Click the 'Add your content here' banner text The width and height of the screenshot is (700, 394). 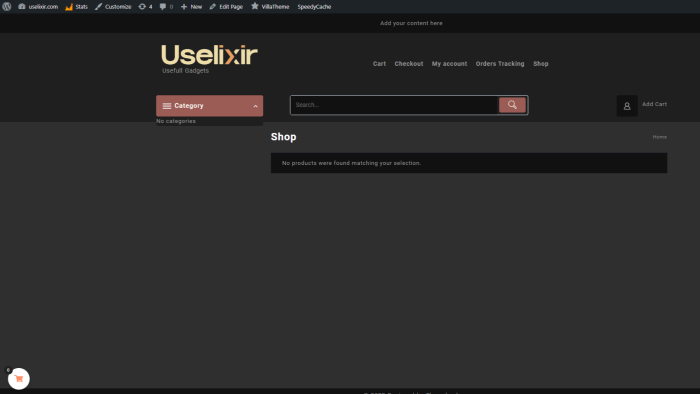point(411,23)
